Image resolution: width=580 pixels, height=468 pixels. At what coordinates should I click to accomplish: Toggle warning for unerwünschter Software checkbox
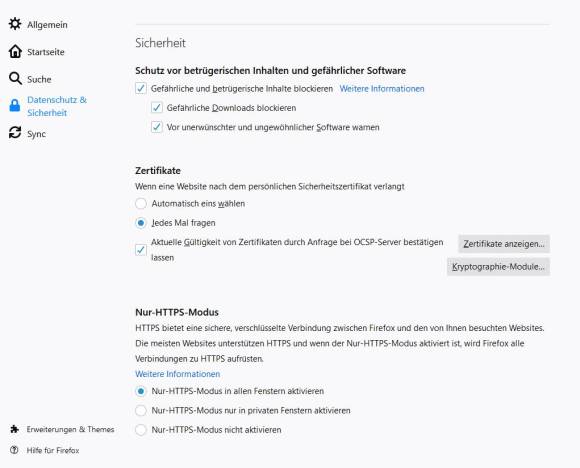coord(156,127)
